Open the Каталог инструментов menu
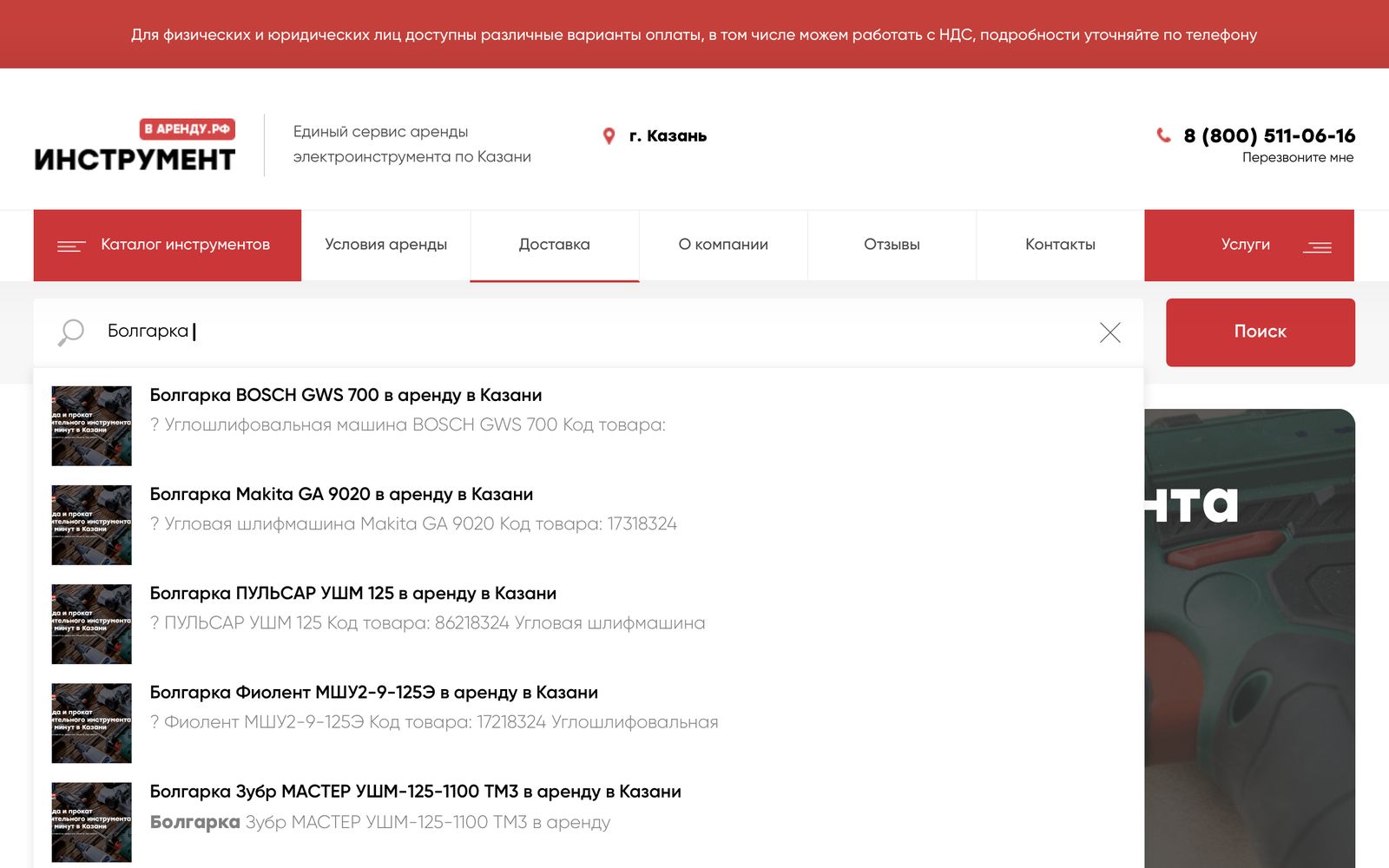 (x=168, y=245)
